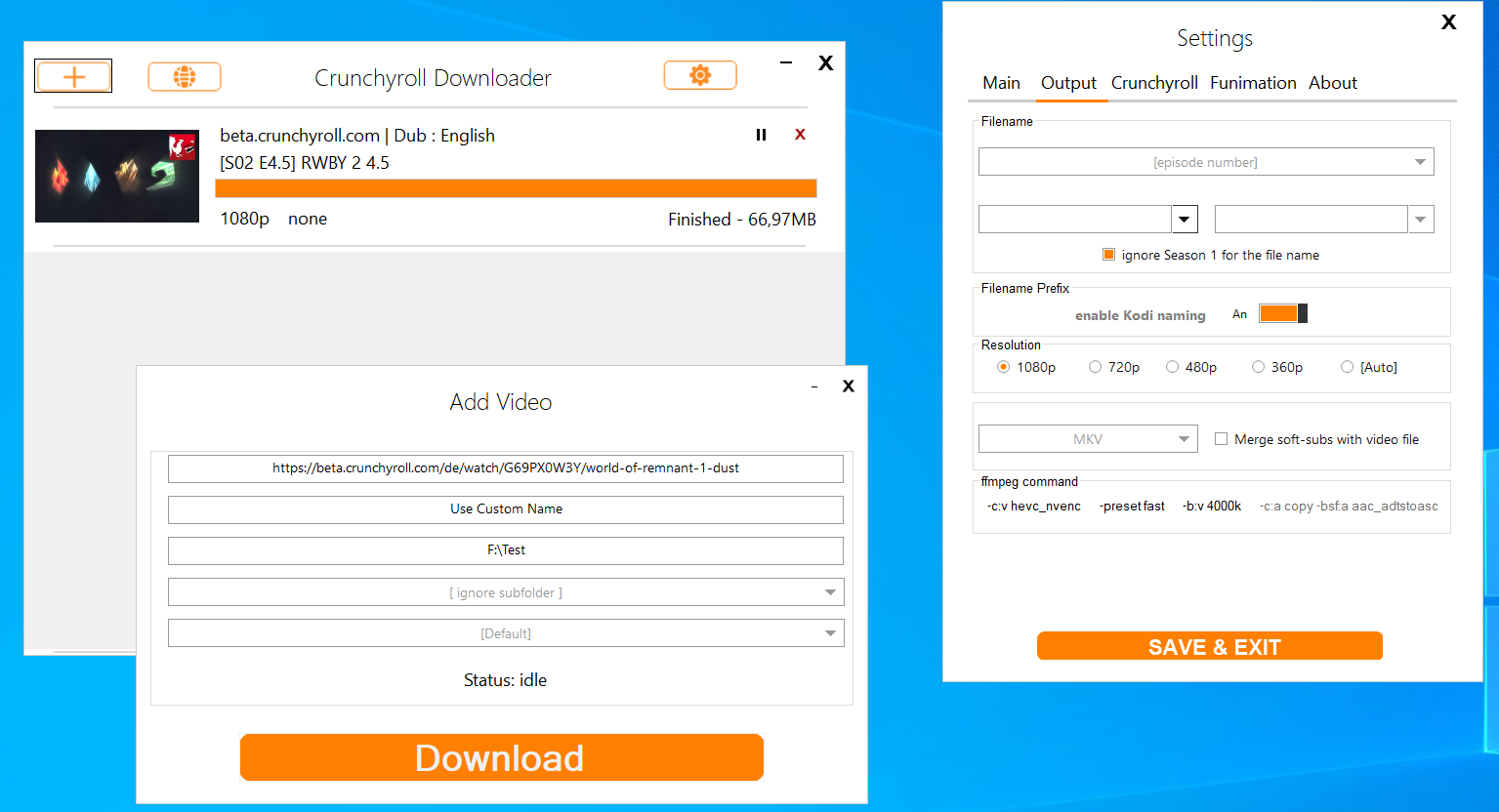
Task: Check Merge soft-subs with video file
Action: [1221, 438]
